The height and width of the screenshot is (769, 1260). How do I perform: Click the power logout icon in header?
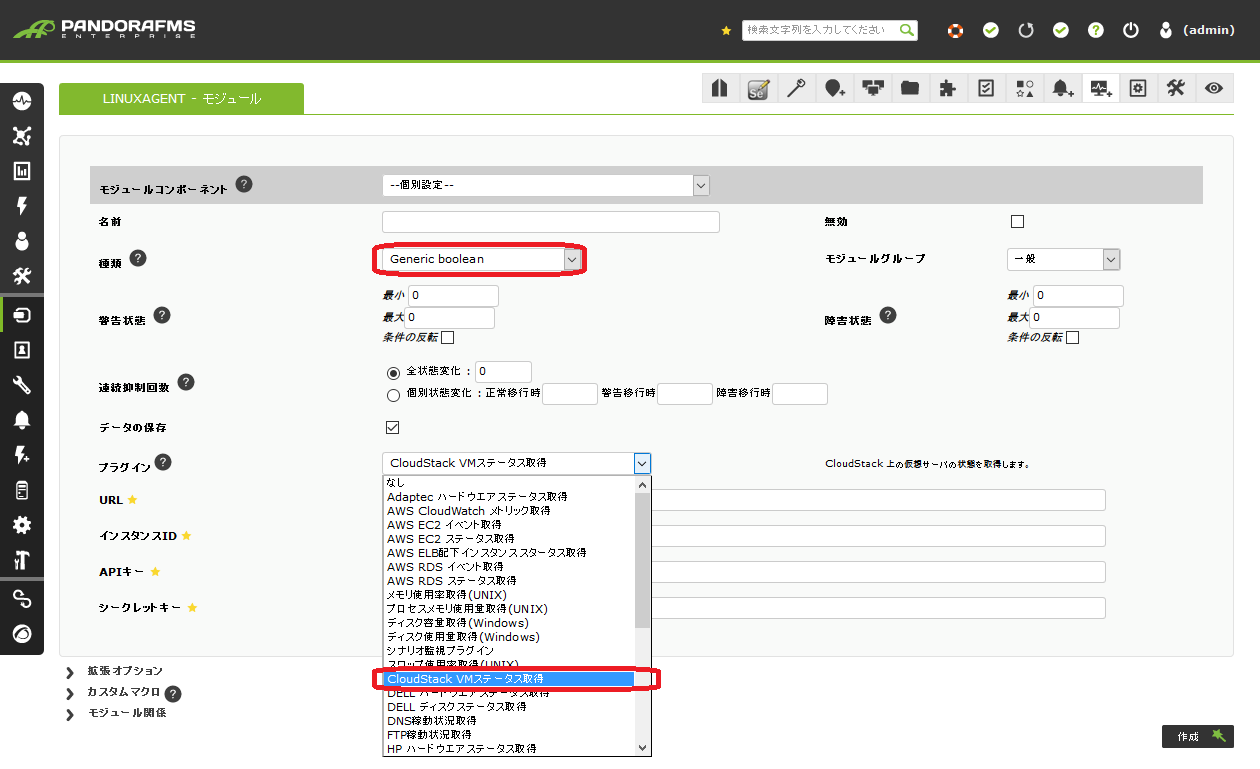(x=1131, y=30)
